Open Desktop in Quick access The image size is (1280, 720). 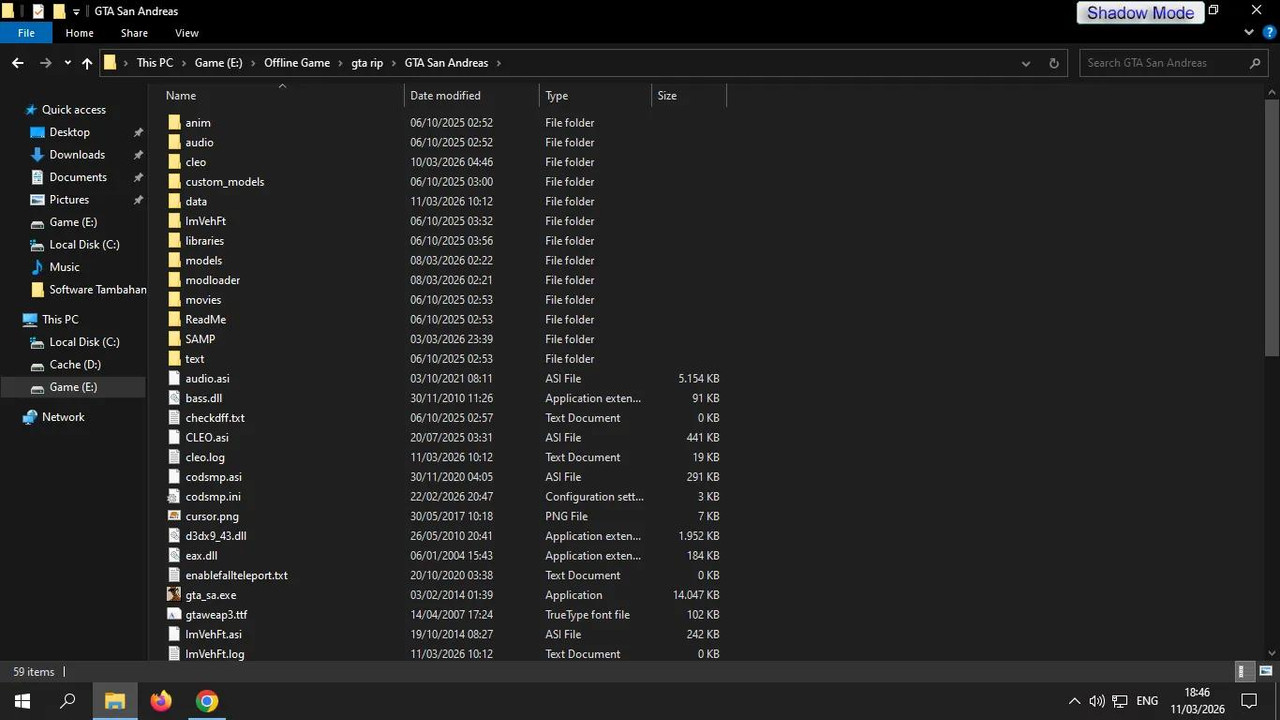tap(69, 132)
